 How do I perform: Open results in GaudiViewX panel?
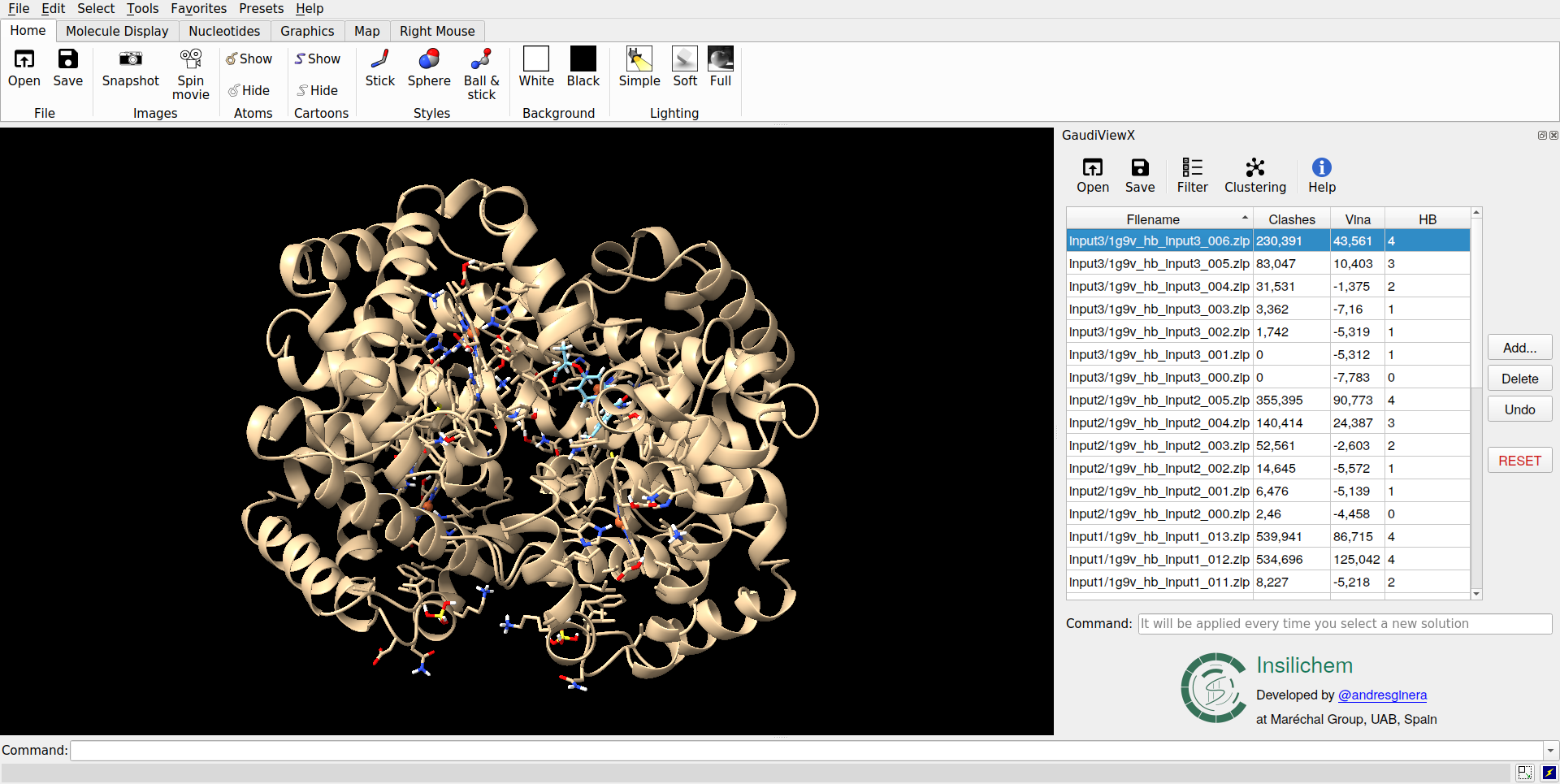tap(1093, 175)
